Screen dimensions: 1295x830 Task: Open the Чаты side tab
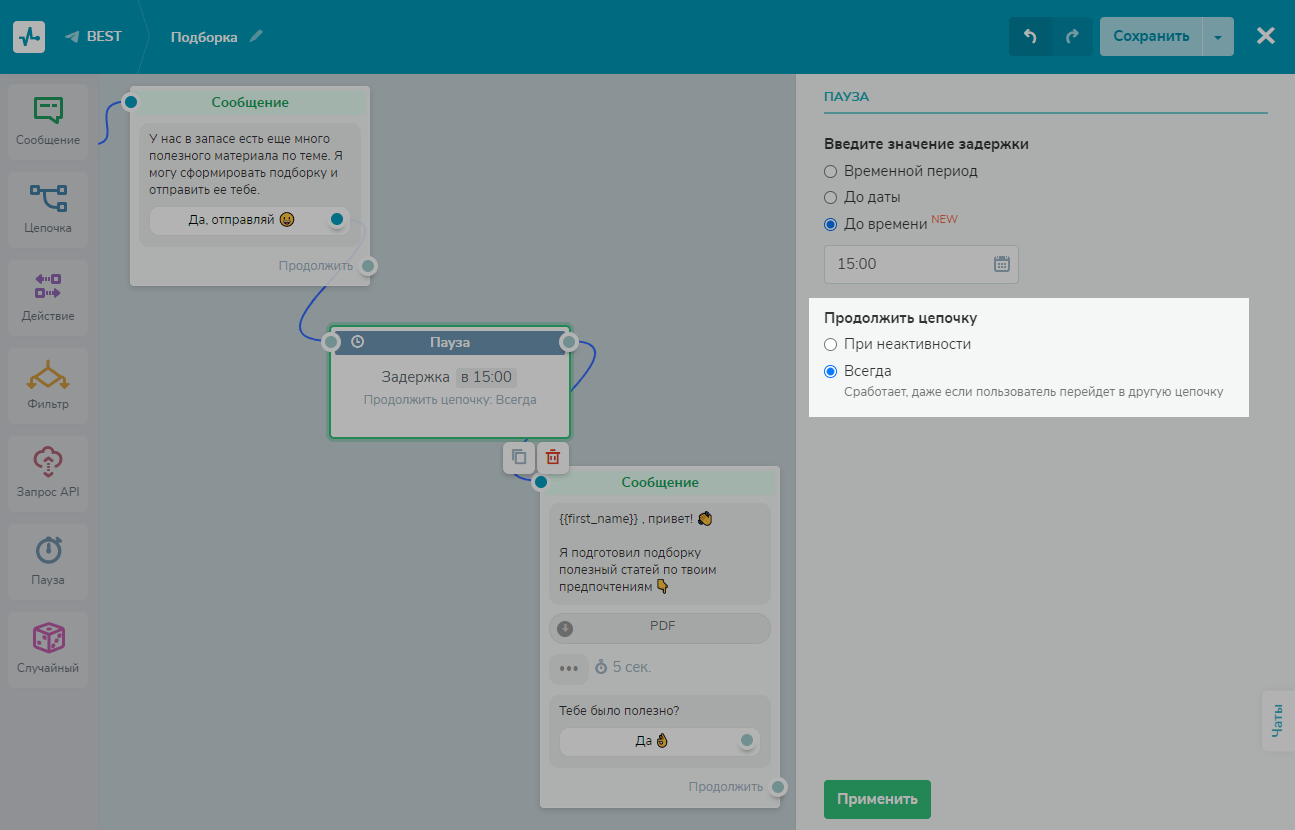pyautogui.click(x=1277, y=720)
